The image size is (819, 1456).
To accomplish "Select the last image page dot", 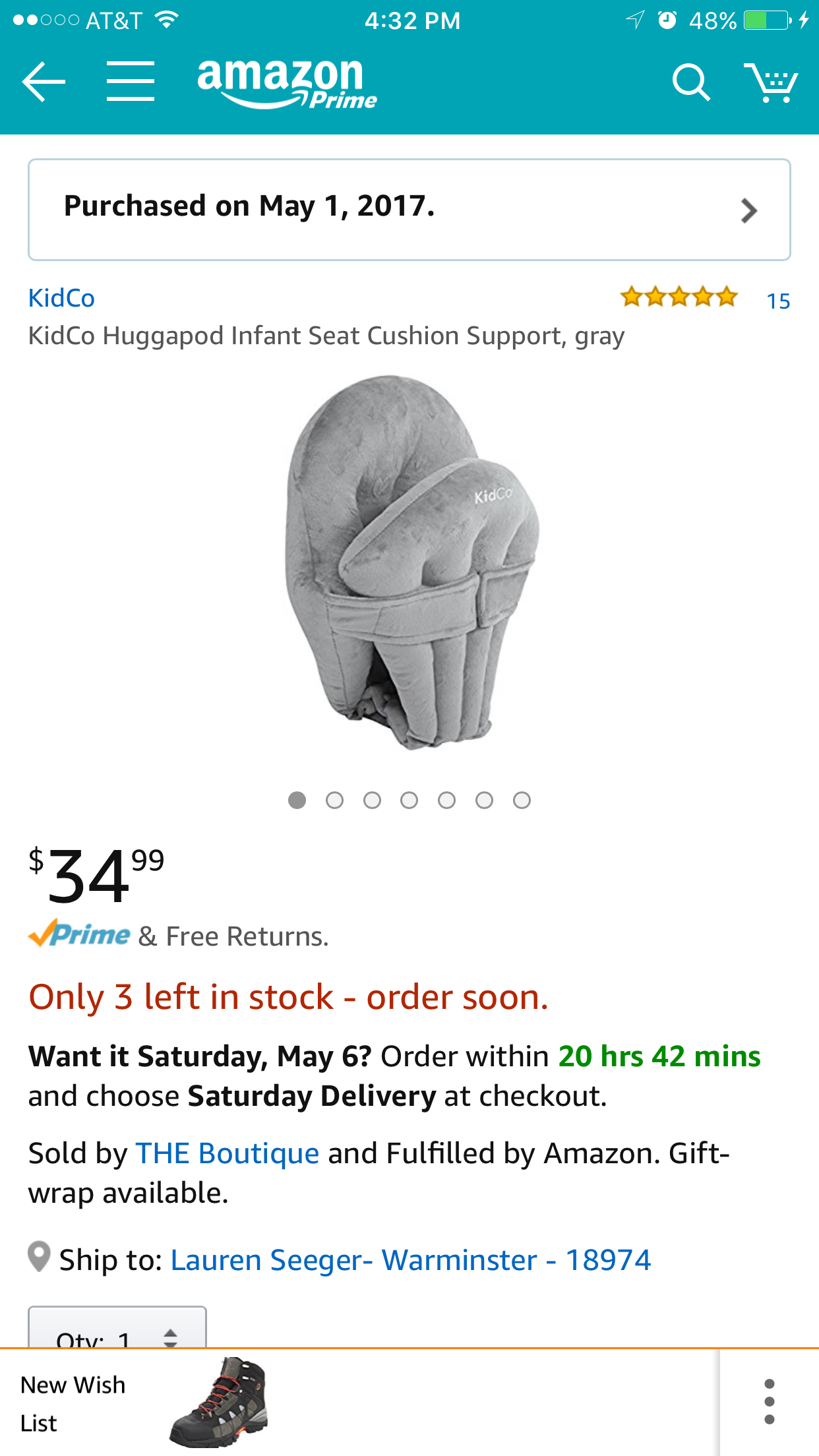I will coord(522,801).
